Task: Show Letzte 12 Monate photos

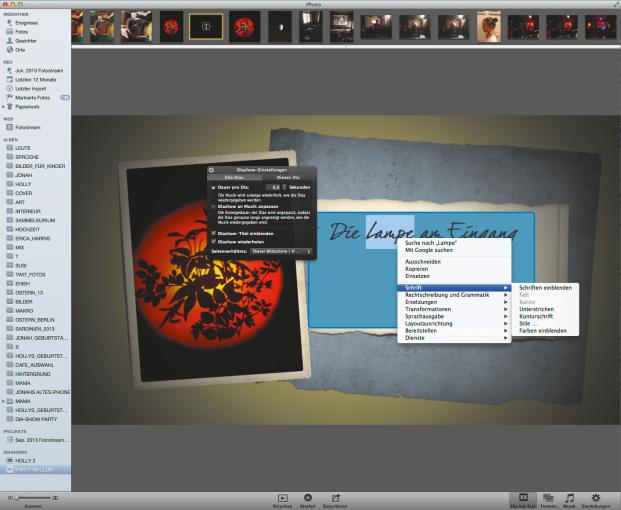Action: (x=35, y=80)
